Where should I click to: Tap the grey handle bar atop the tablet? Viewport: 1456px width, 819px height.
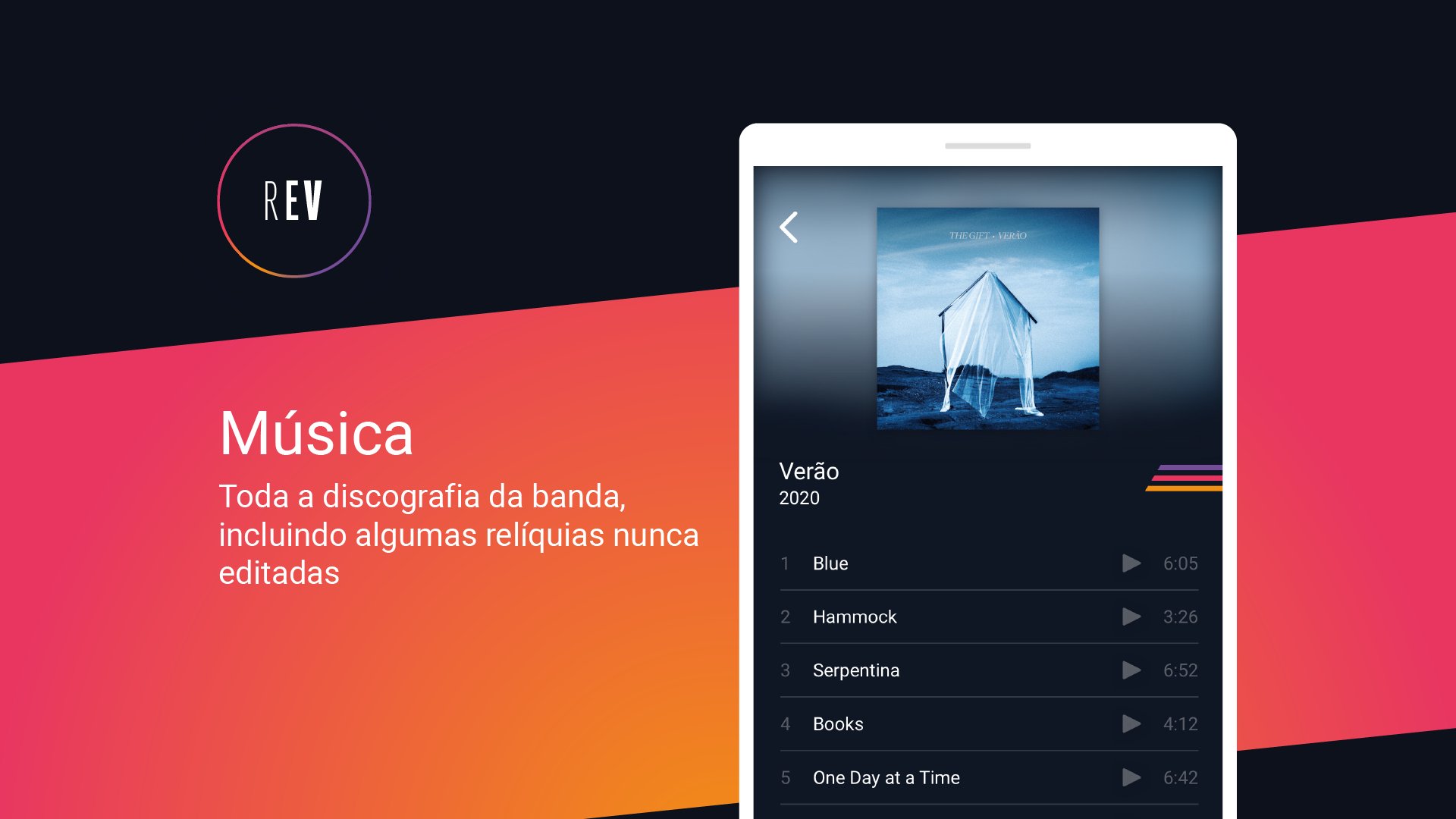point(987,146)
